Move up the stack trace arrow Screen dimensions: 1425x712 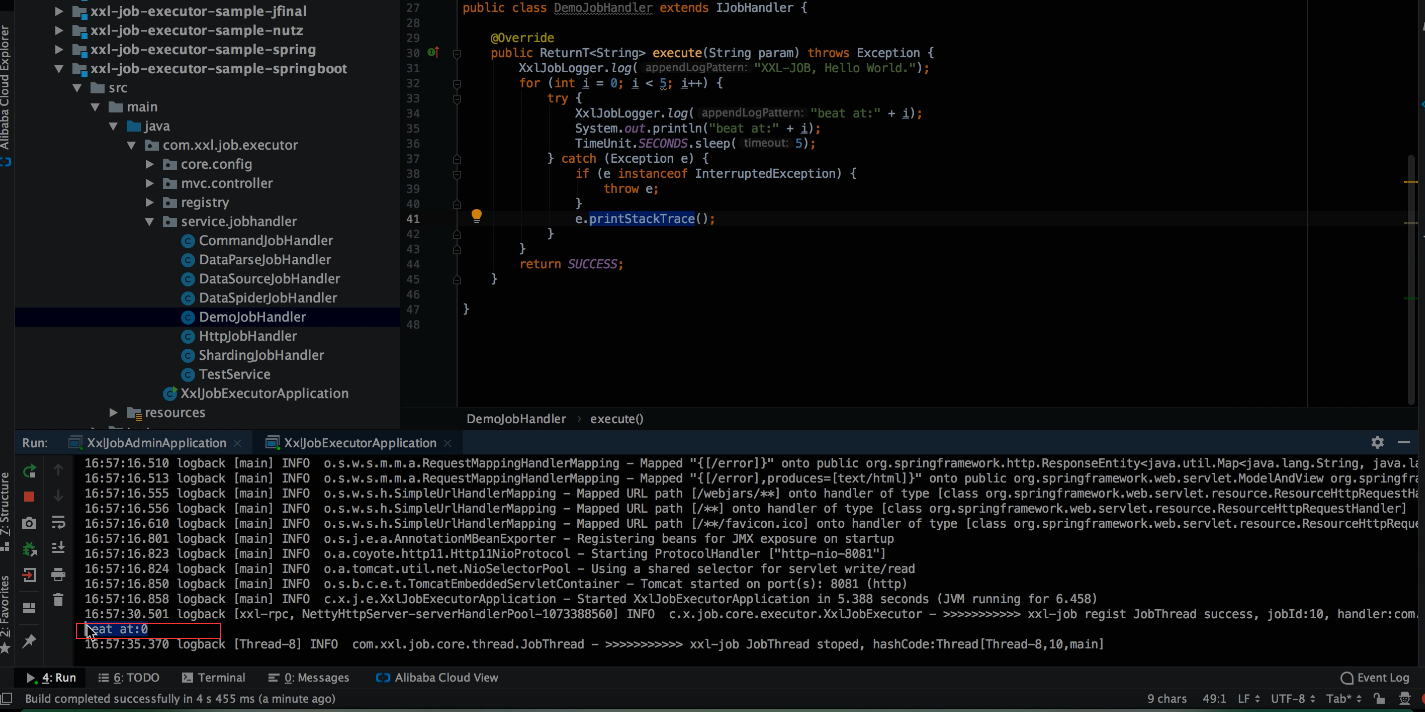58,471
